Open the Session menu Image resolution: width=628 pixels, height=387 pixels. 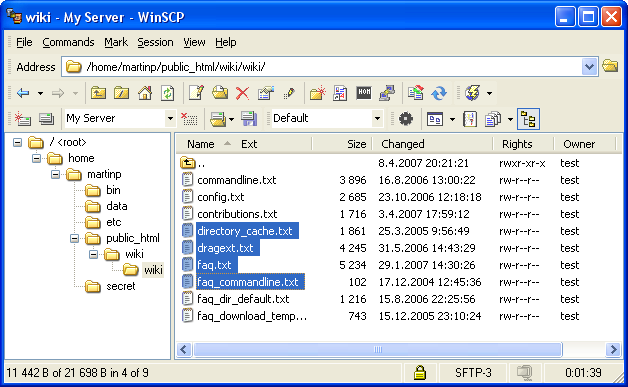(x=155, y=42)
